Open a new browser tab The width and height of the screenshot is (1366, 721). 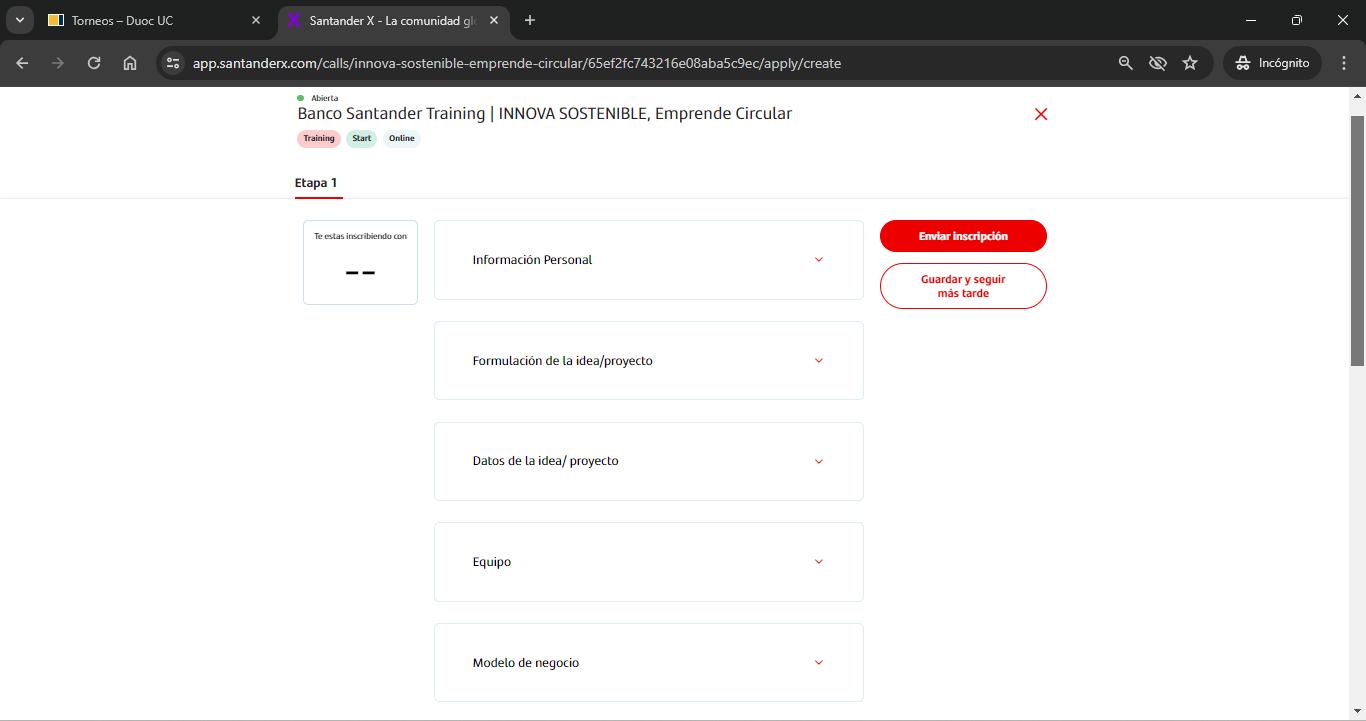(x=530, y=20)
